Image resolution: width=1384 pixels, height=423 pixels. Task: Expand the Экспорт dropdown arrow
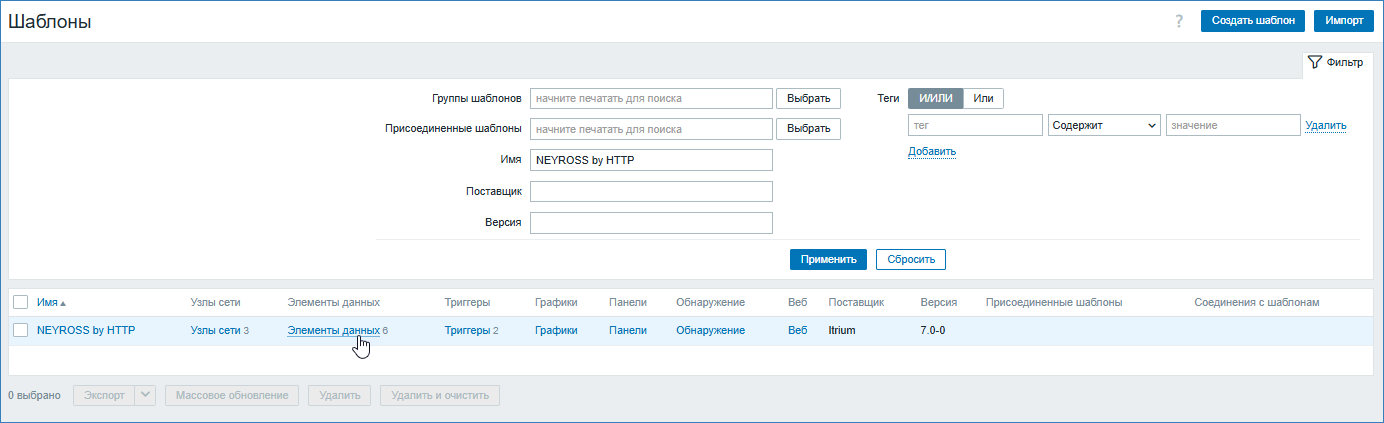click(146, 395)
